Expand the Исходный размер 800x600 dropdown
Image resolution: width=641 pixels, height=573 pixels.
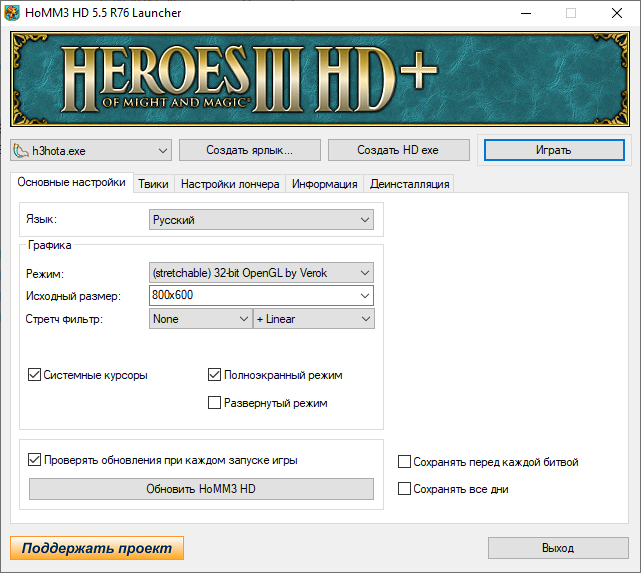(x=261, y=295)
